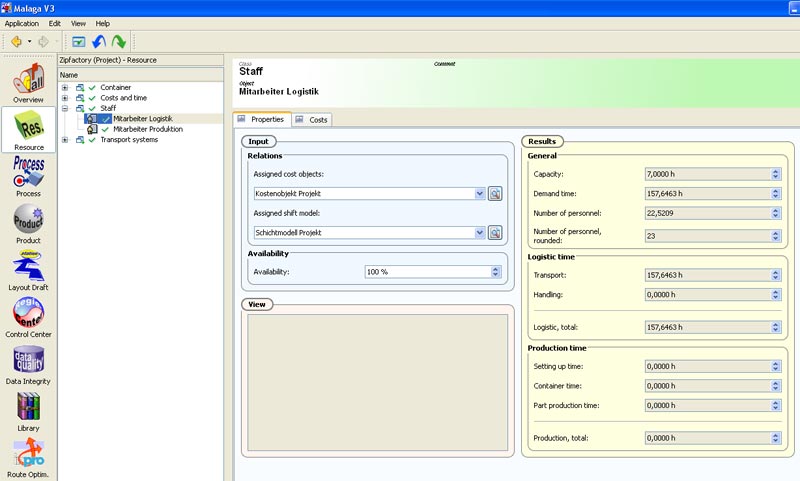800x481 pixels.
Task: Click the Costs tab icon
Action: point(299,119)
